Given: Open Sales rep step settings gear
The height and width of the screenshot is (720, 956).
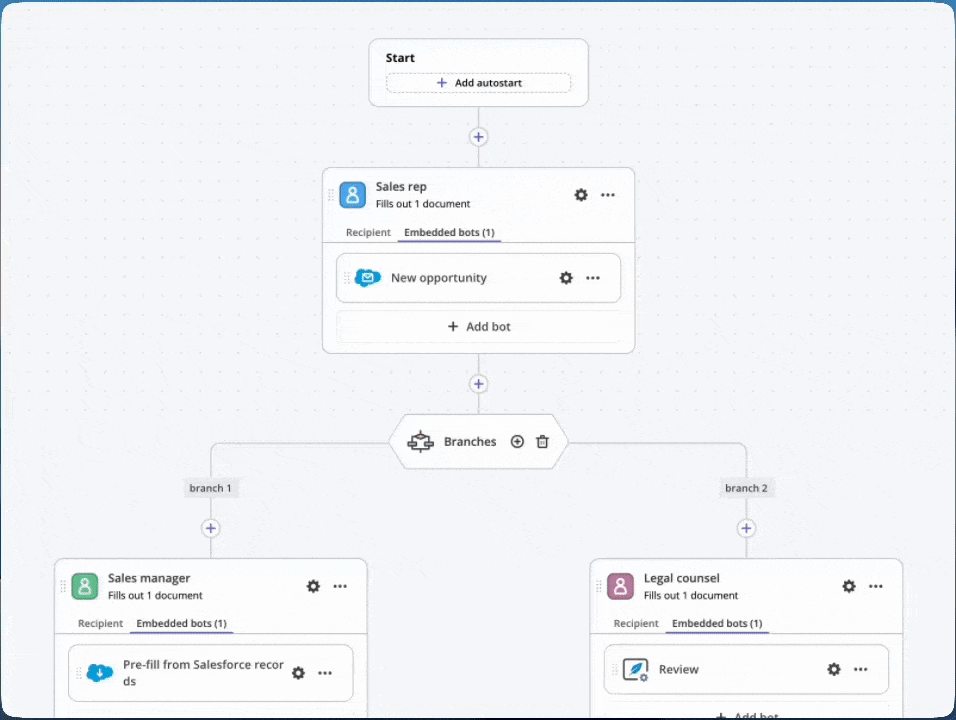Looking at the screenshot, I should (x=581, y=195).
